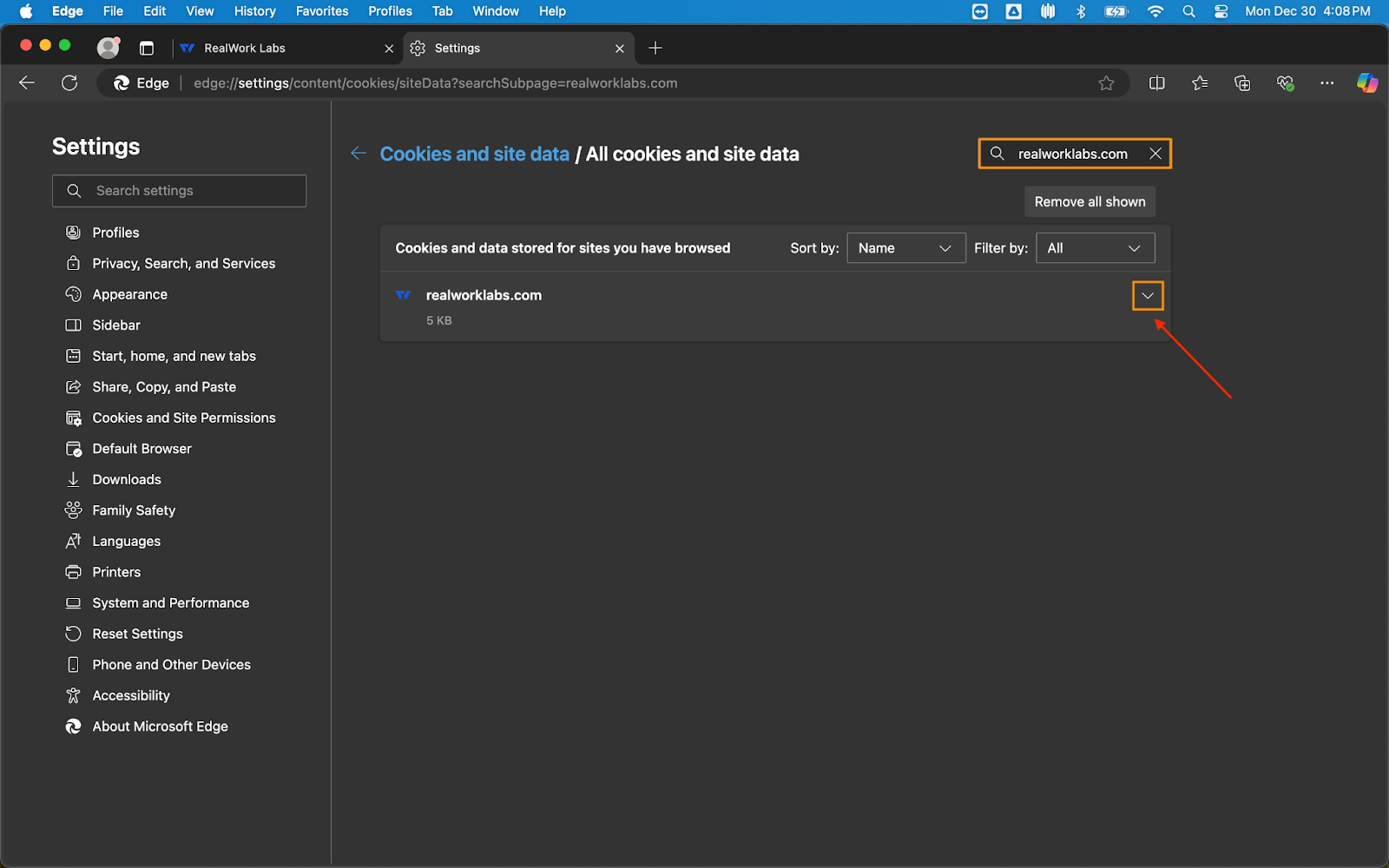Click the realworklabs.com site name

click(484, 295)
